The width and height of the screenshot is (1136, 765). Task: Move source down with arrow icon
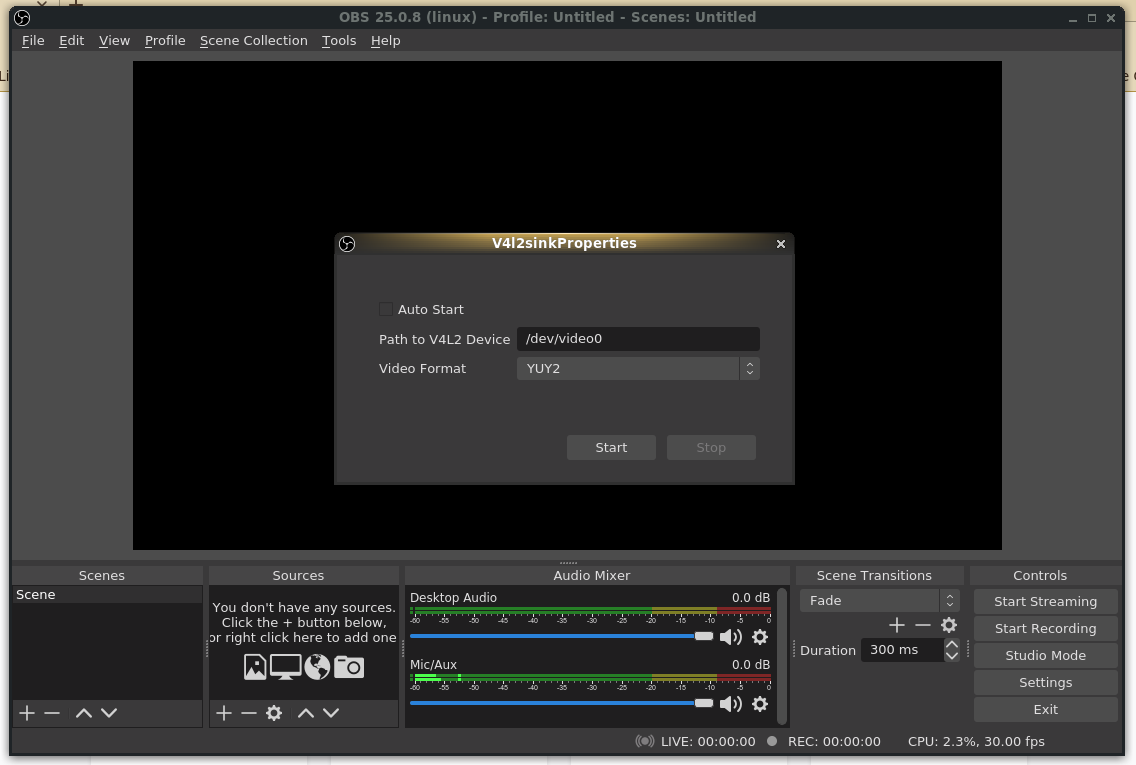(331, 713)
